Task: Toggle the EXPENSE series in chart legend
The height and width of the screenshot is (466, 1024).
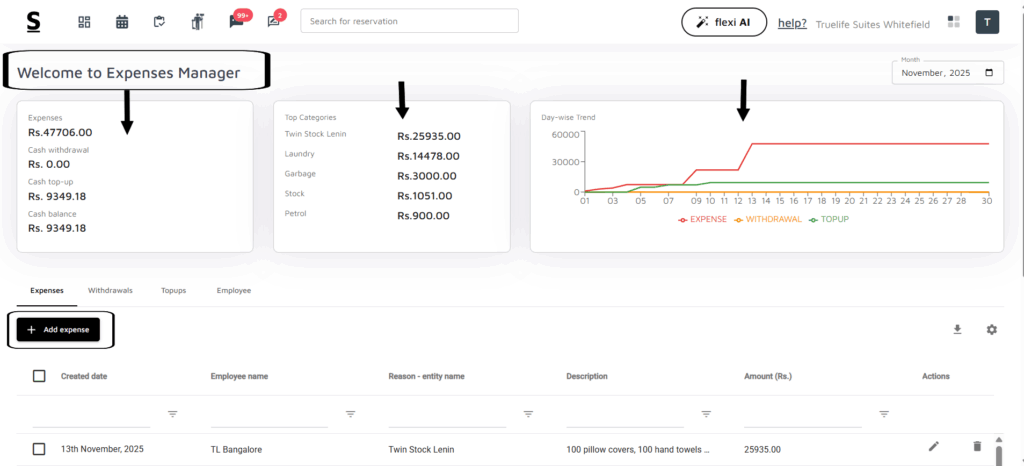Action: [x=705, y=219]
